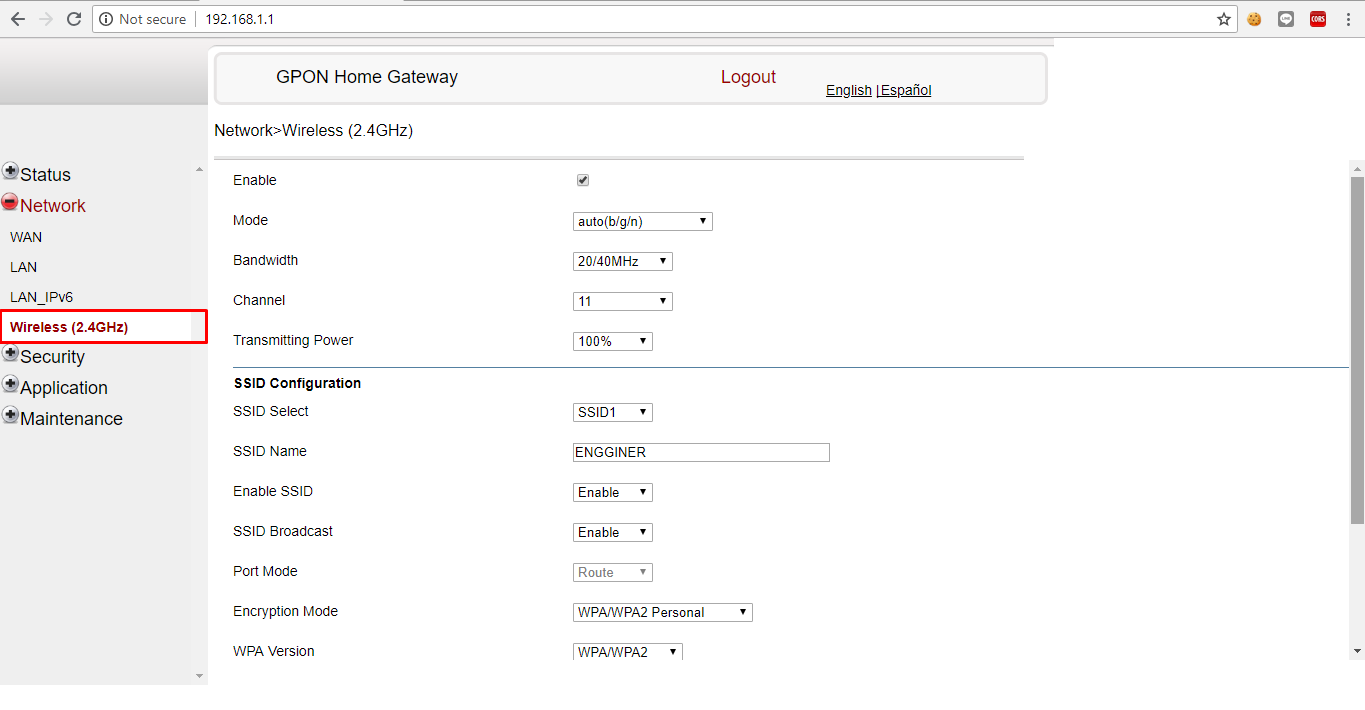Toggle the wireless Enable checkbox

(x=583, y=180)
